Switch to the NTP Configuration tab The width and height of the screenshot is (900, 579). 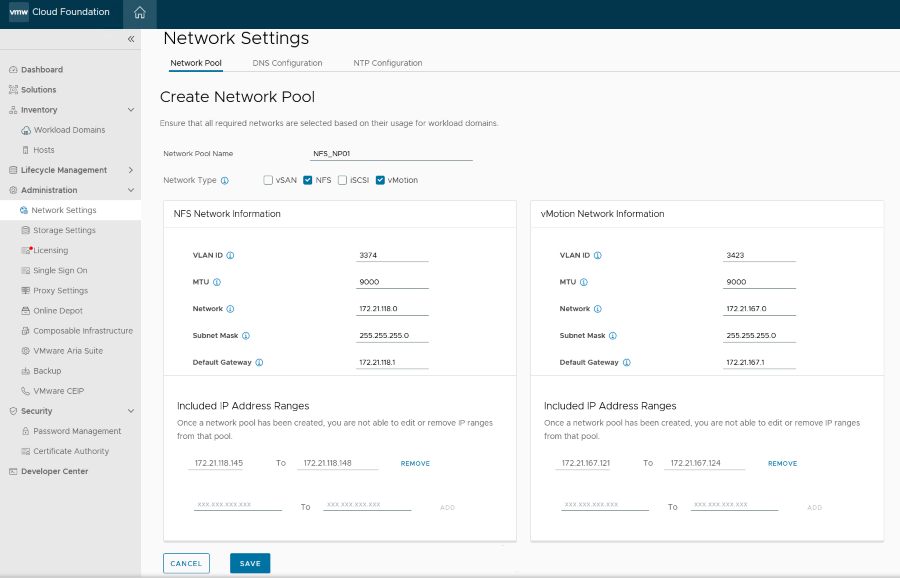(x=387, y=63)
